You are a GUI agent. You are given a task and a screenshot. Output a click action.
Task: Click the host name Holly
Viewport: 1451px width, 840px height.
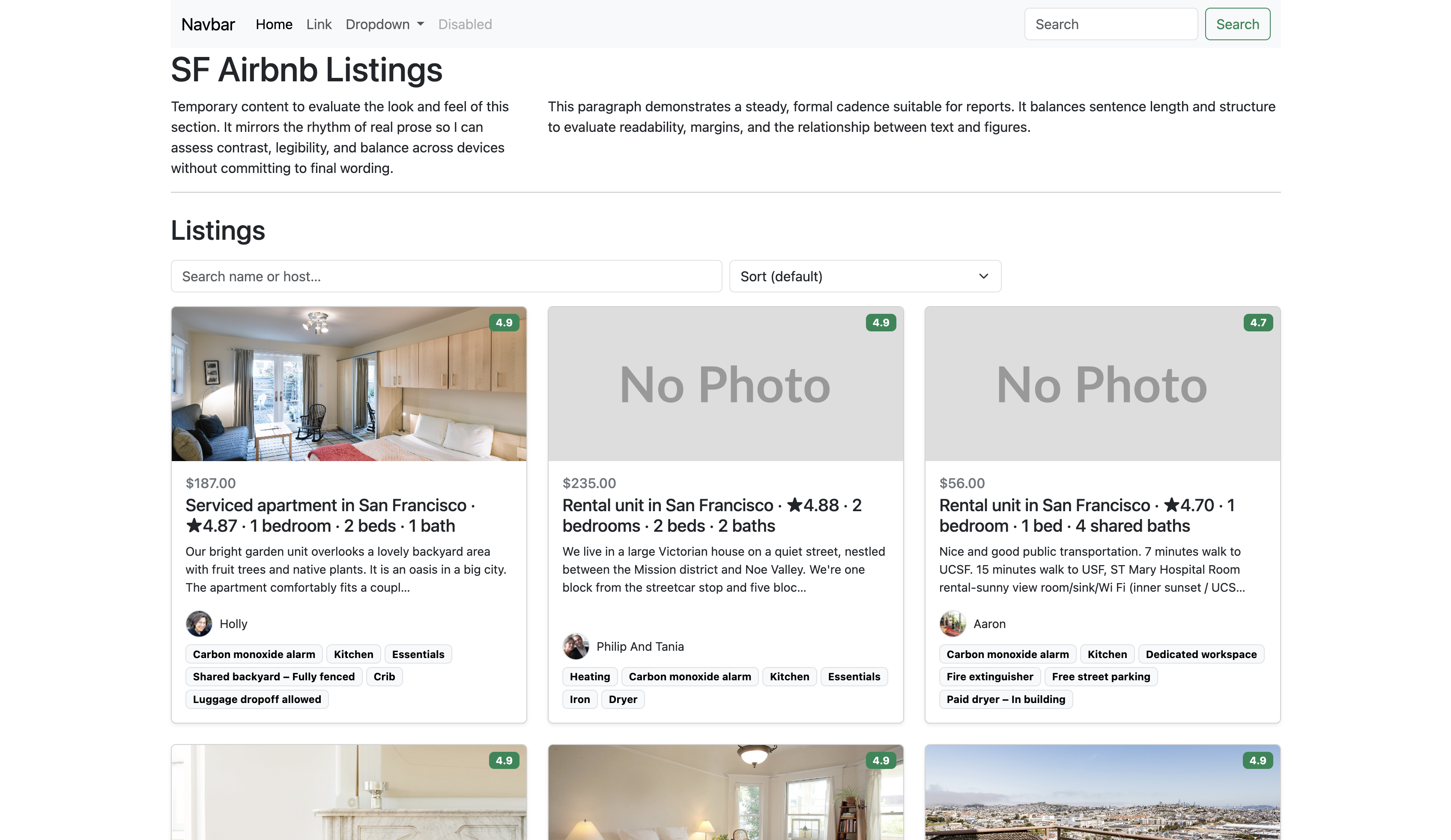233,623
